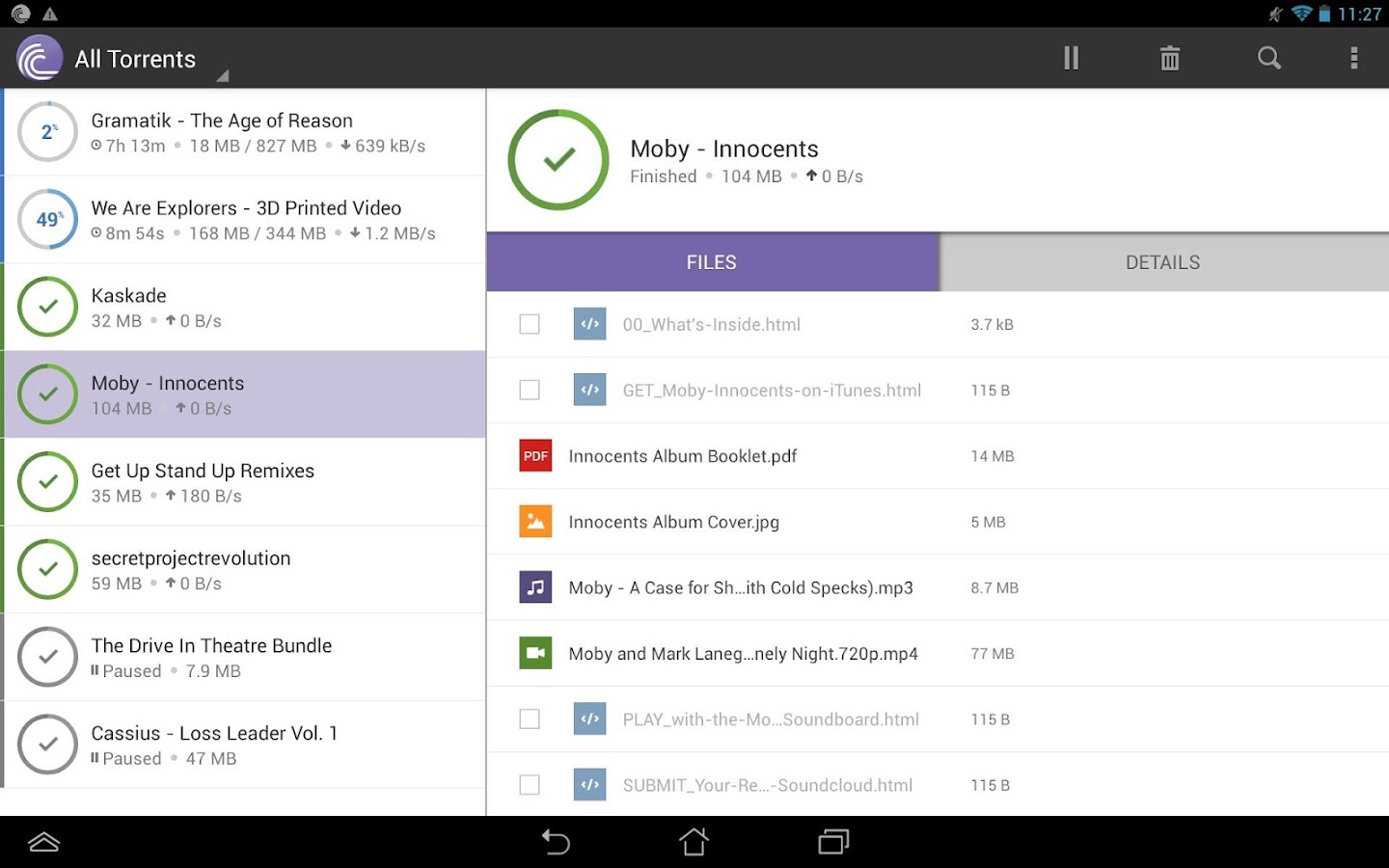Click the checkmark circle of Moby in torrent list
This screenshot has width=1389, height=868.
[48, 394]
